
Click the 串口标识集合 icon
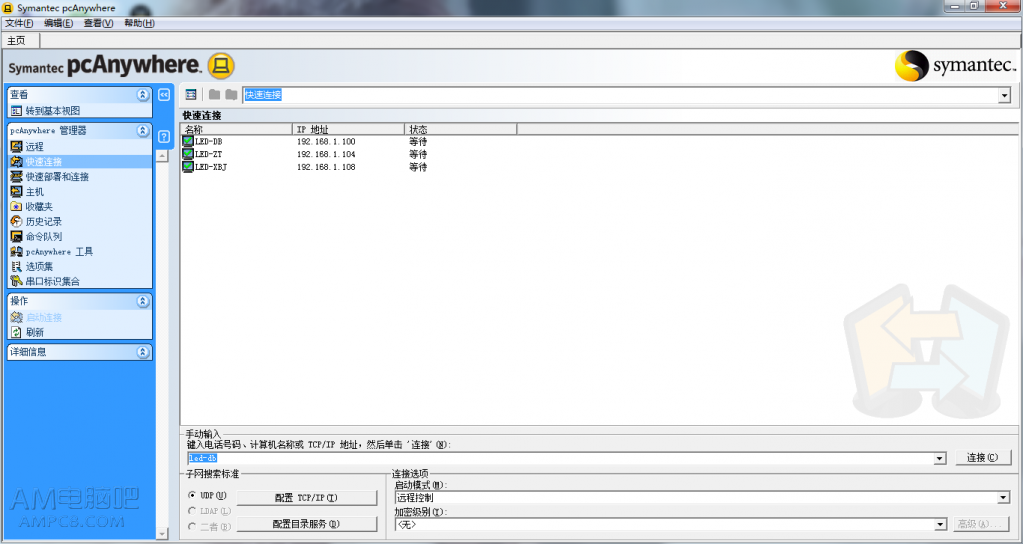tap(16, 281)
